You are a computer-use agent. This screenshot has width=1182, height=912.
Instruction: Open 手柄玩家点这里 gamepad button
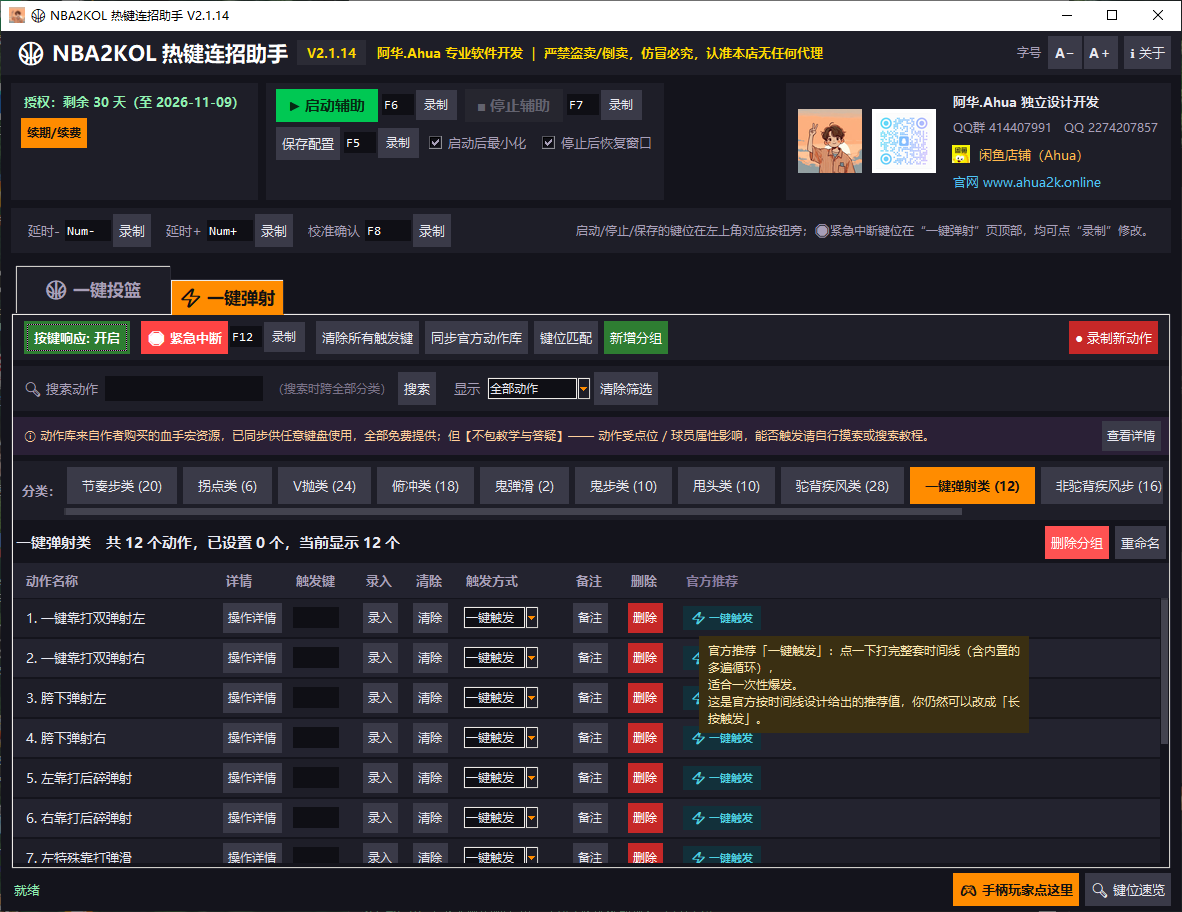point(1016,890)
